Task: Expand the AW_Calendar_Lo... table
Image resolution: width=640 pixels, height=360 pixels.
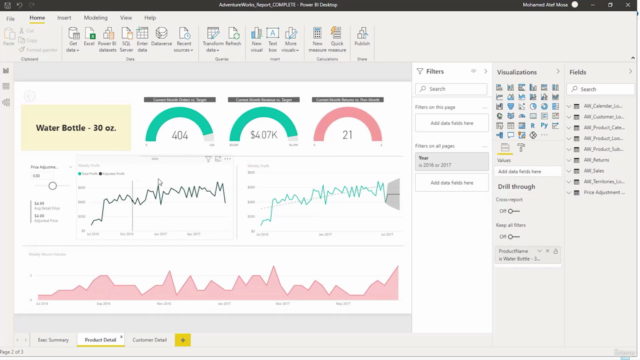Action: [569, 106]
